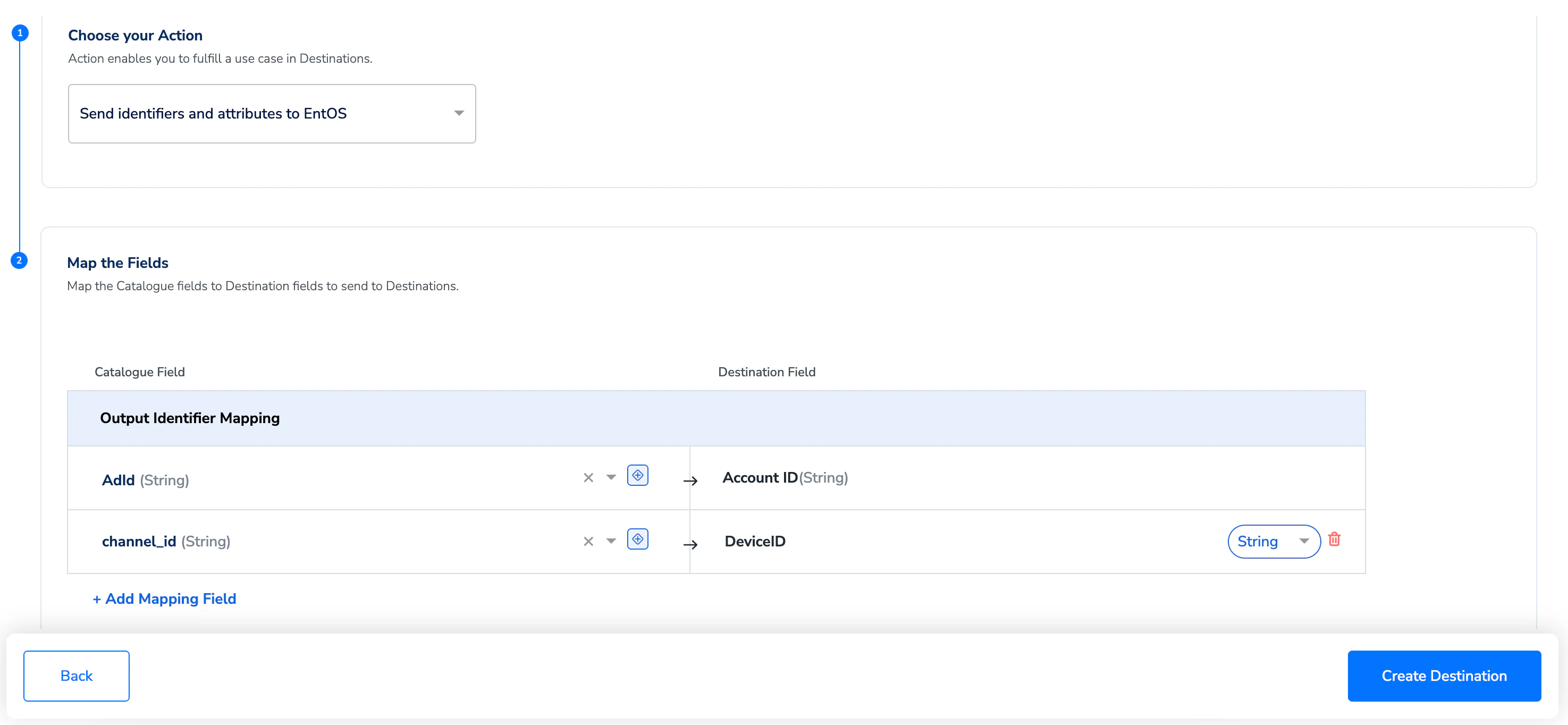Delete the DeviceID mapping row
Image resolution: width=1568 pixels, height=725 pixels.
click(x=1334, y=539)
